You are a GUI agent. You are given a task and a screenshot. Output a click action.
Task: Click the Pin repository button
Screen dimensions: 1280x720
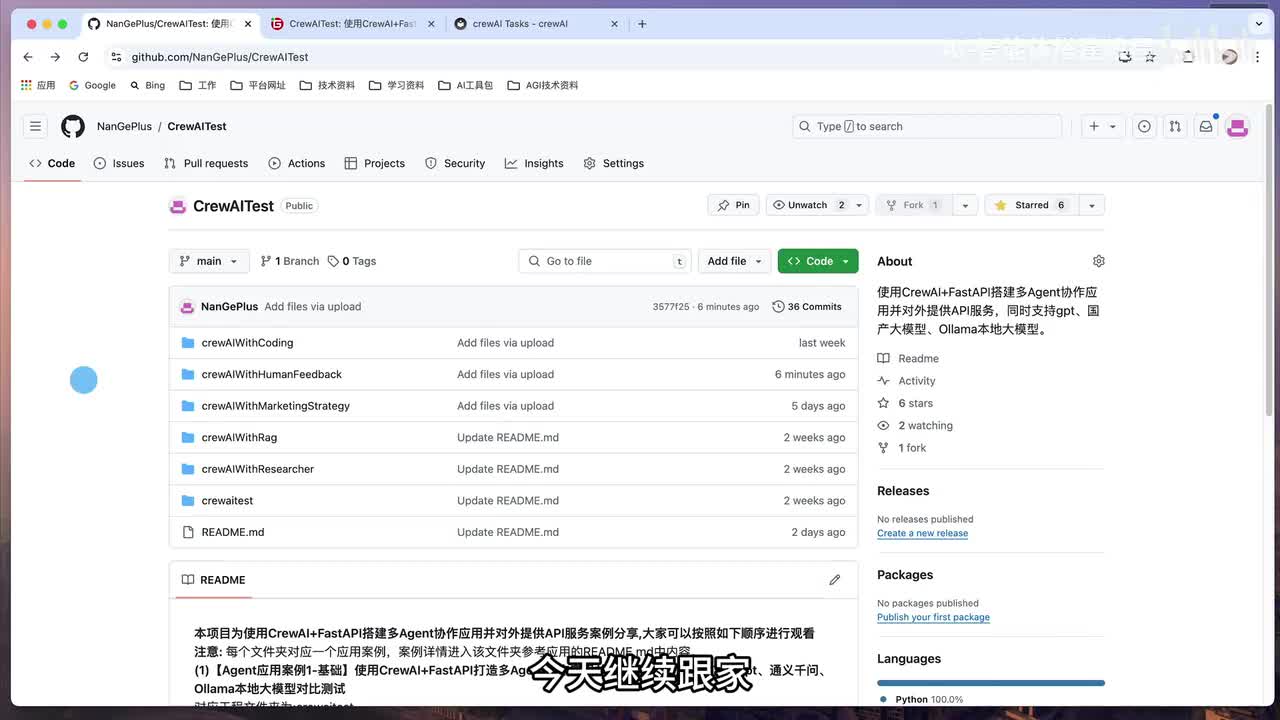[x=733, y=205]
